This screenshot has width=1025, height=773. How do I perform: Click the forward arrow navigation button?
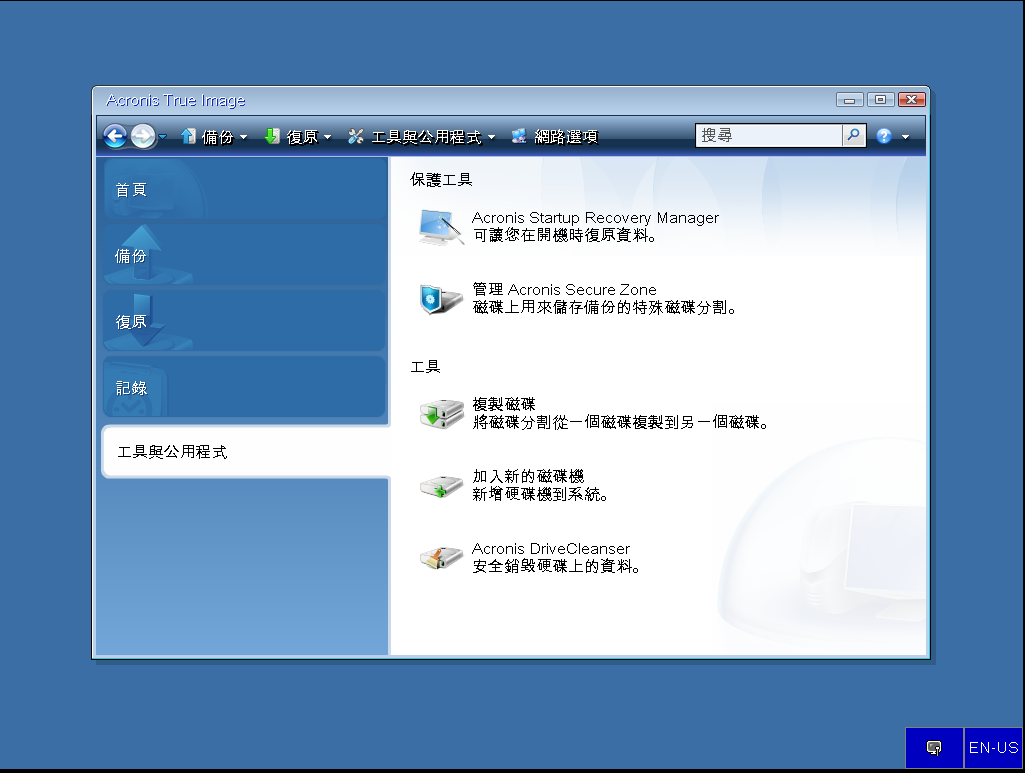tap(143, 137)
